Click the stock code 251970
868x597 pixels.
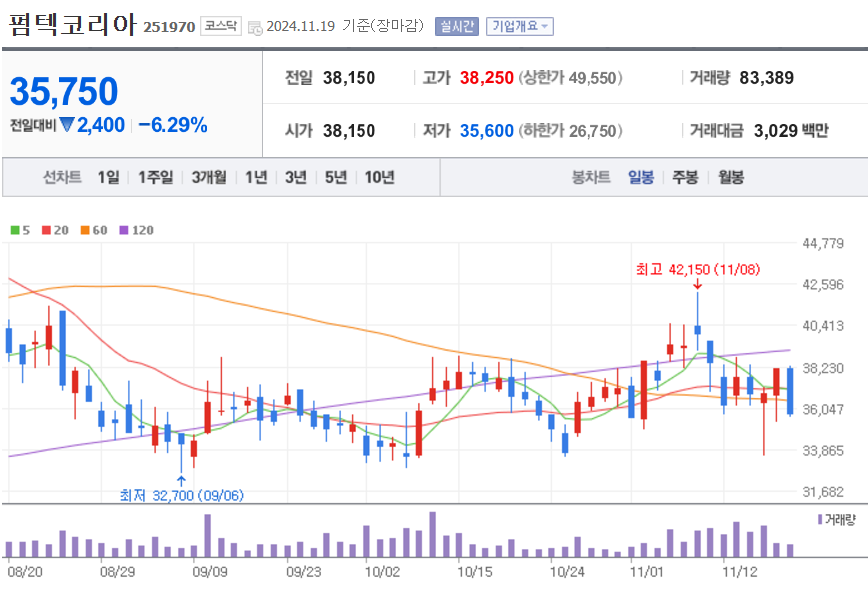click(x=169, y=27)
